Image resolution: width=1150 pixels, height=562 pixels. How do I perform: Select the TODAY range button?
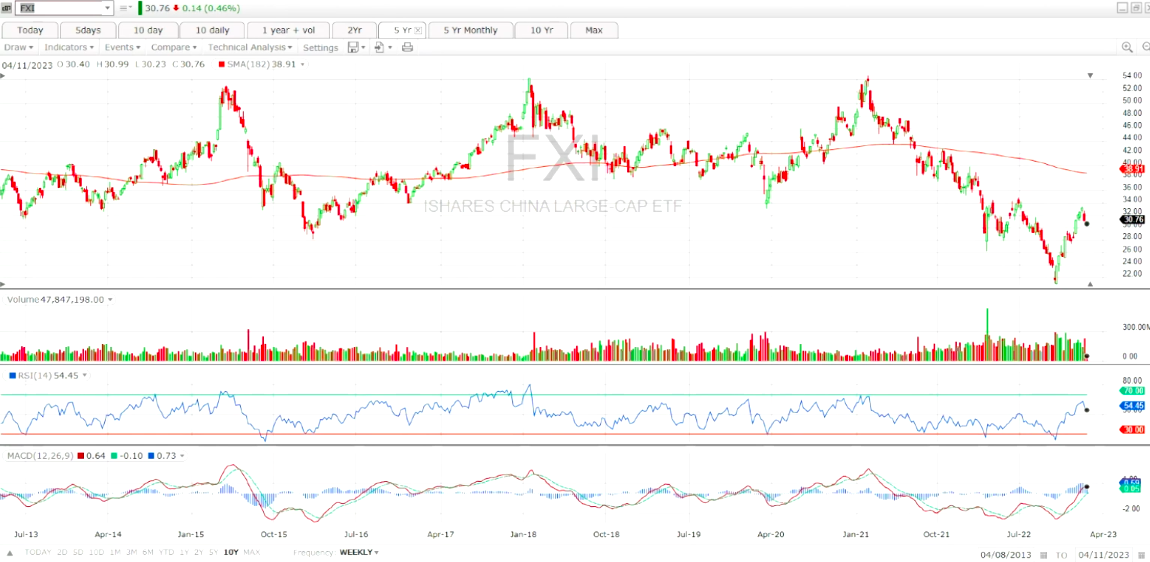(37, 552)
